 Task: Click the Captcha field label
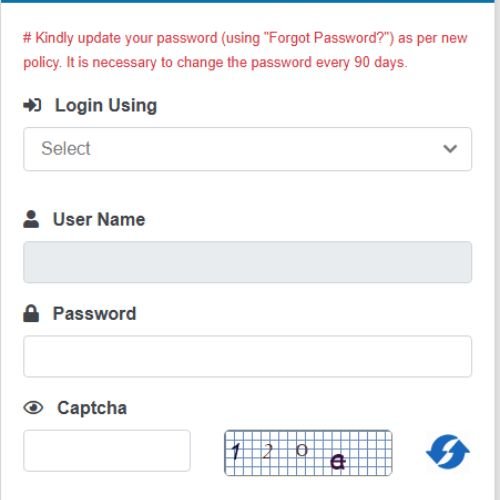pyautogui.click(x=92, y=408)
